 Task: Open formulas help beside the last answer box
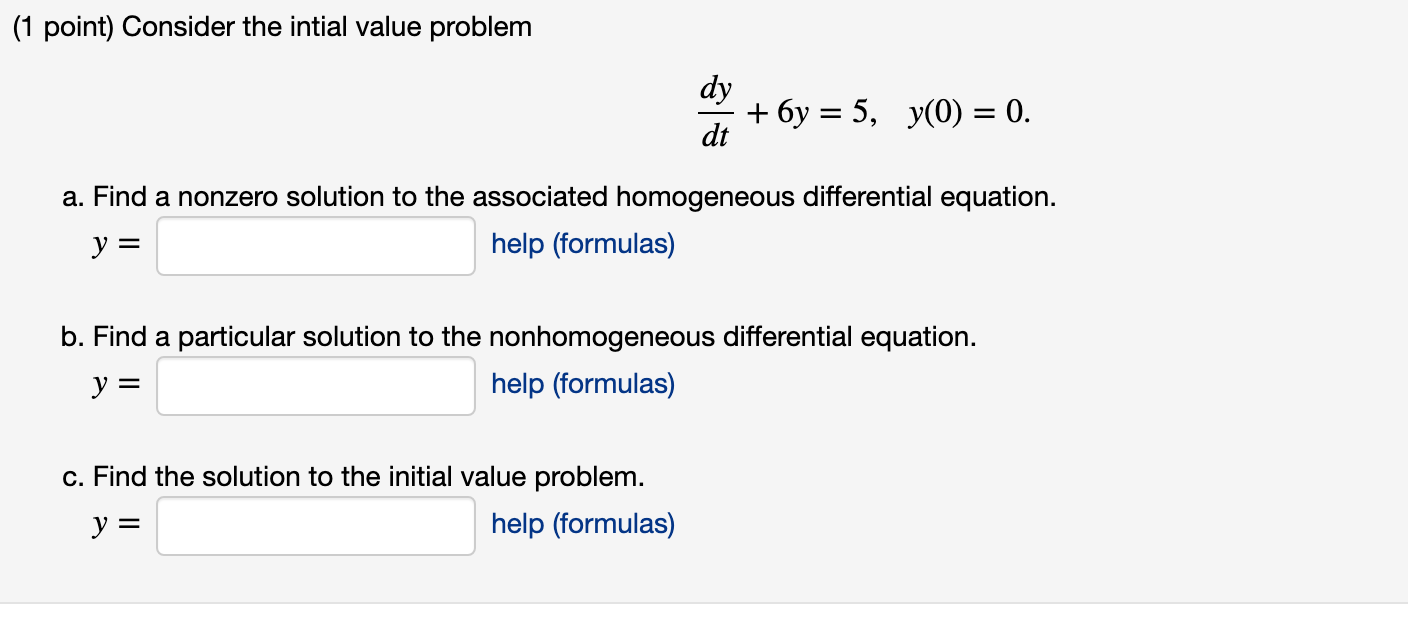582,524
